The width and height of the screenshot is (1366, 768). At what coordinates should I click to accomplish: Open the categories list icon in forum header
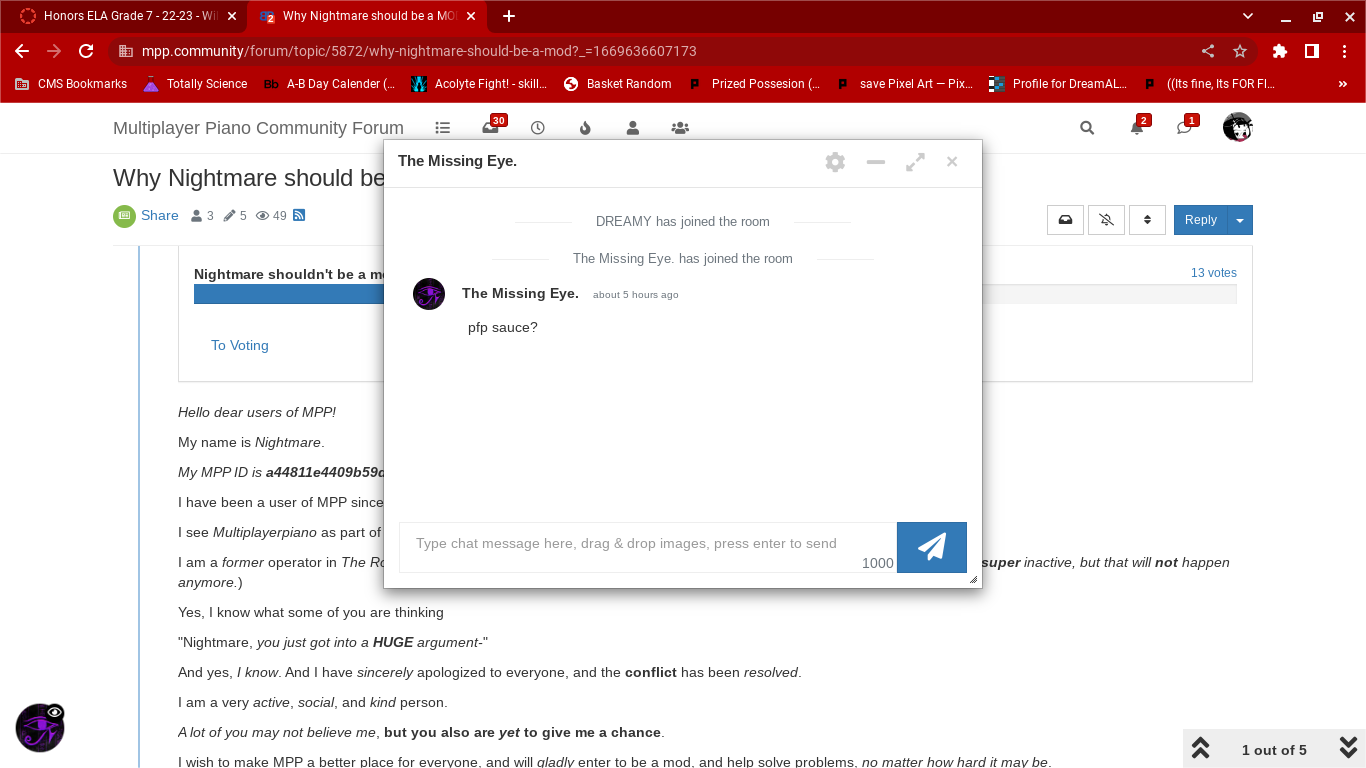coord(443,128)
